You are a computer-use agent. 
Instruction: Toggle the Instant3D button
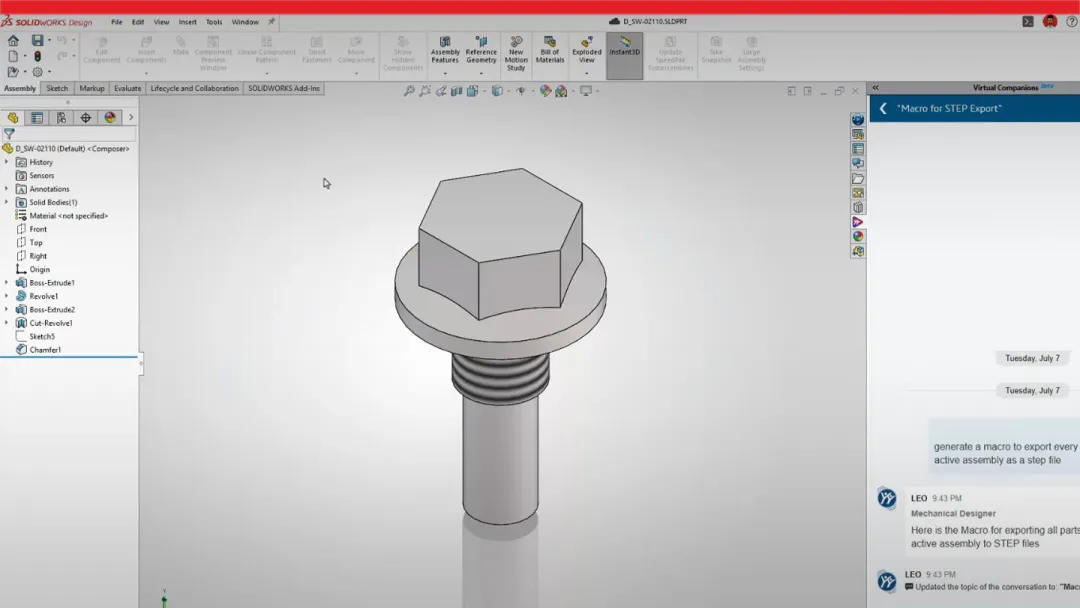624,55
